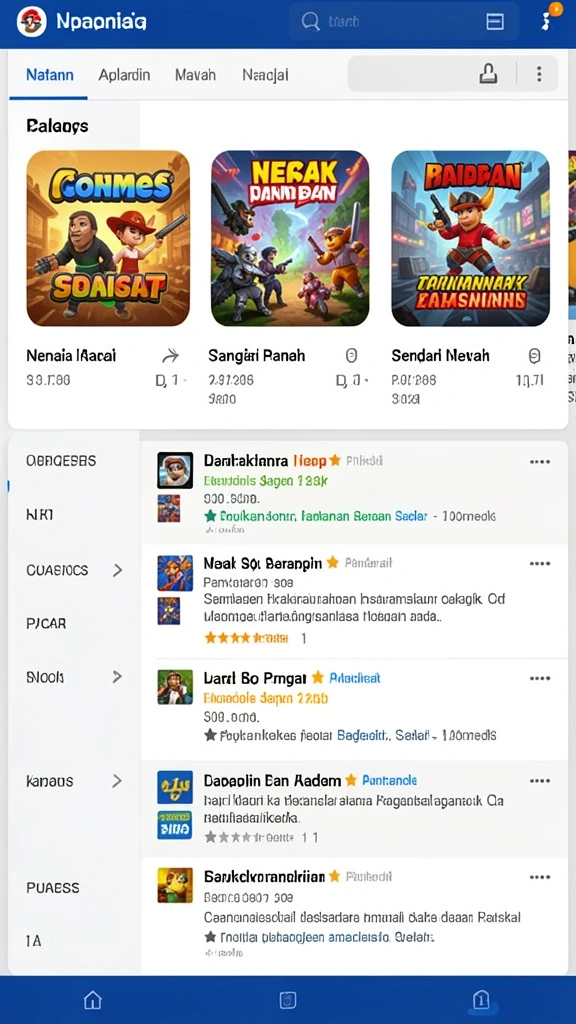Click the notification icon with orange dot

click(x=547, y=20)
